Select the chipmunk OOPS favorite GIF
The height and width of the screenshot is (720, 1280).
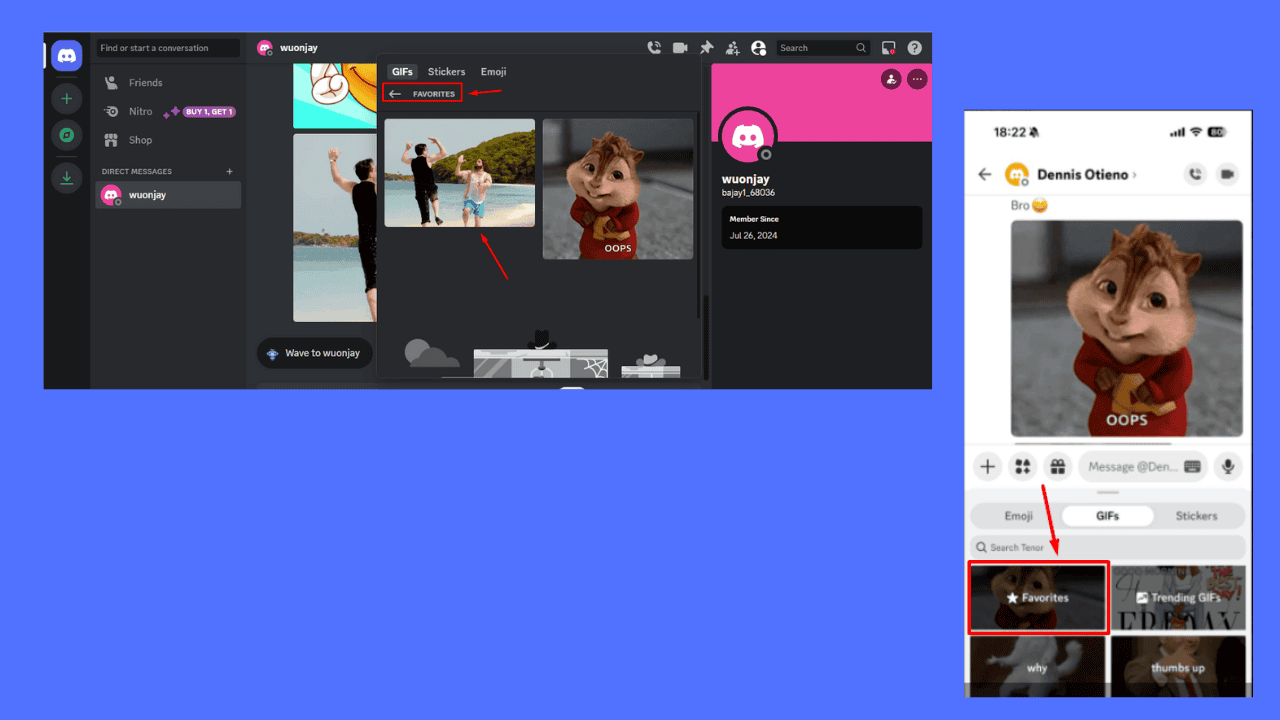click(x=618, y=189)
